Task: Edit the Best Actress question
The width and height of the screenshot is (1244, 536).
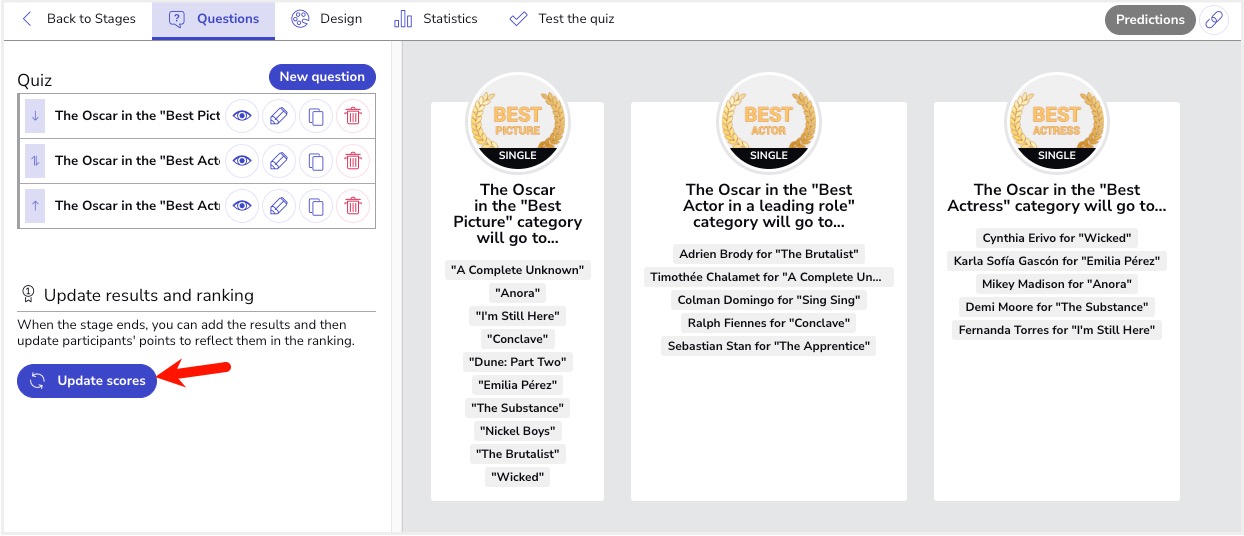Action: (279, 206)
